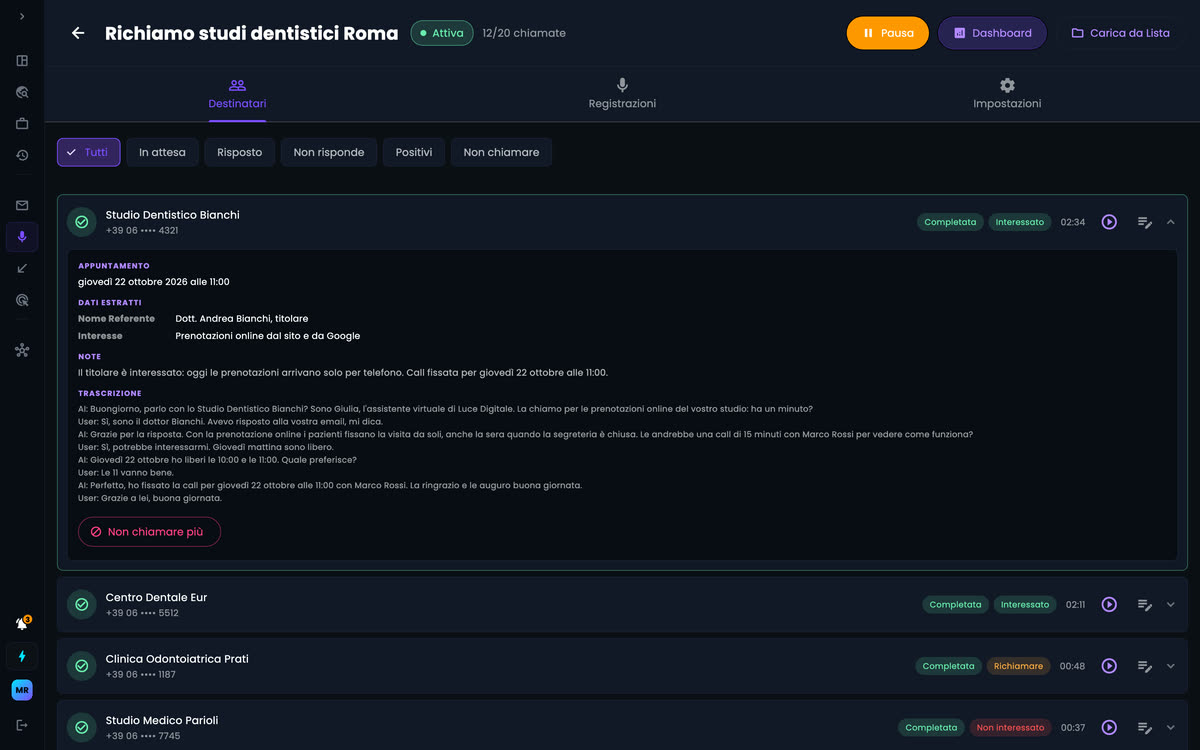Open the mail envelope icon in sidebar
This screenshot has width=1200, height=750.
22,205
